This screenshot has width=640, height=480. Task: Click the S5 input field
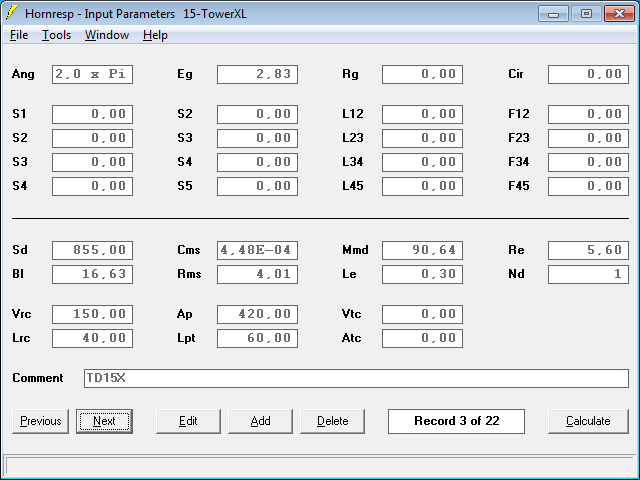258,186
